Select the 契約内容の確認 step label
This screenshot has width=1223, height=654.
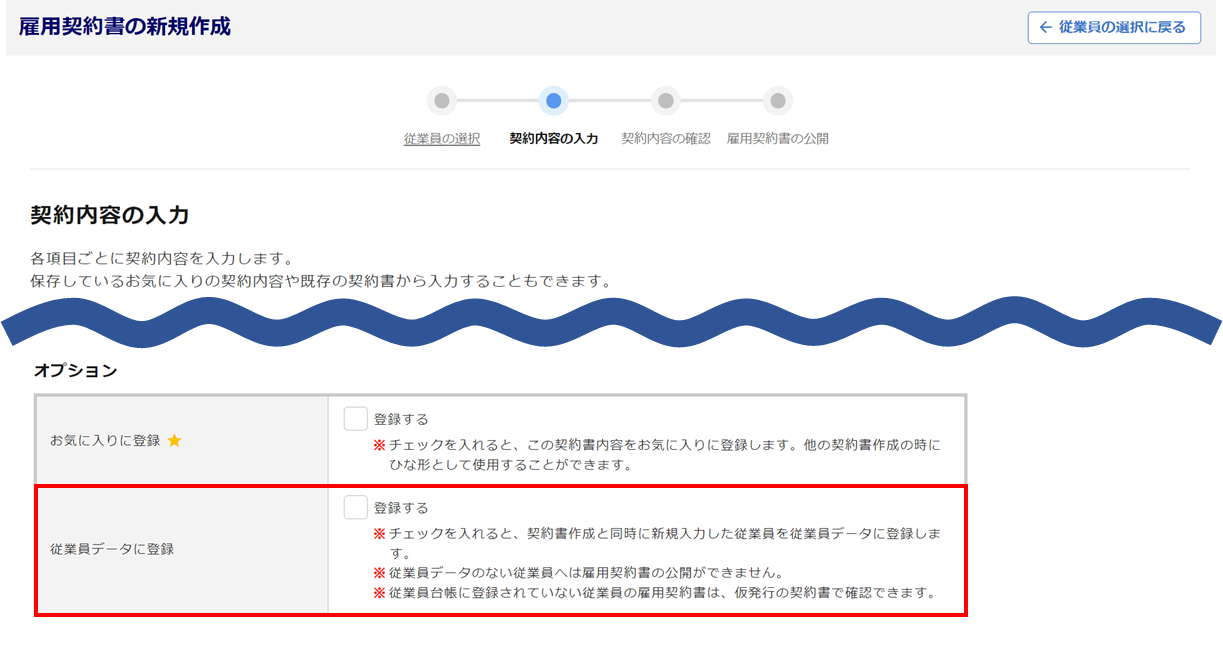tap(666, 139)
